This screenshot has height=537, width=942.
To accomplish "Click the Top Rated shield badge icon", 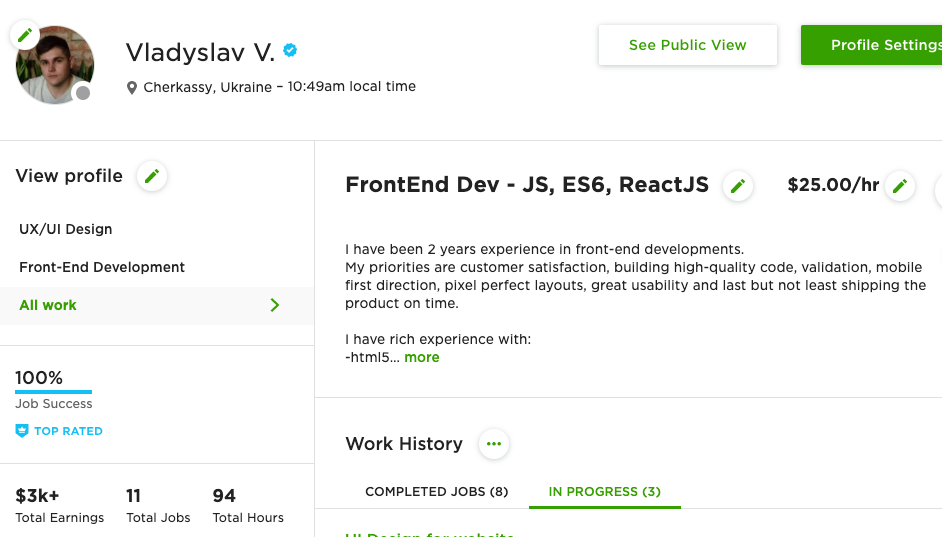I will (22, 431).
